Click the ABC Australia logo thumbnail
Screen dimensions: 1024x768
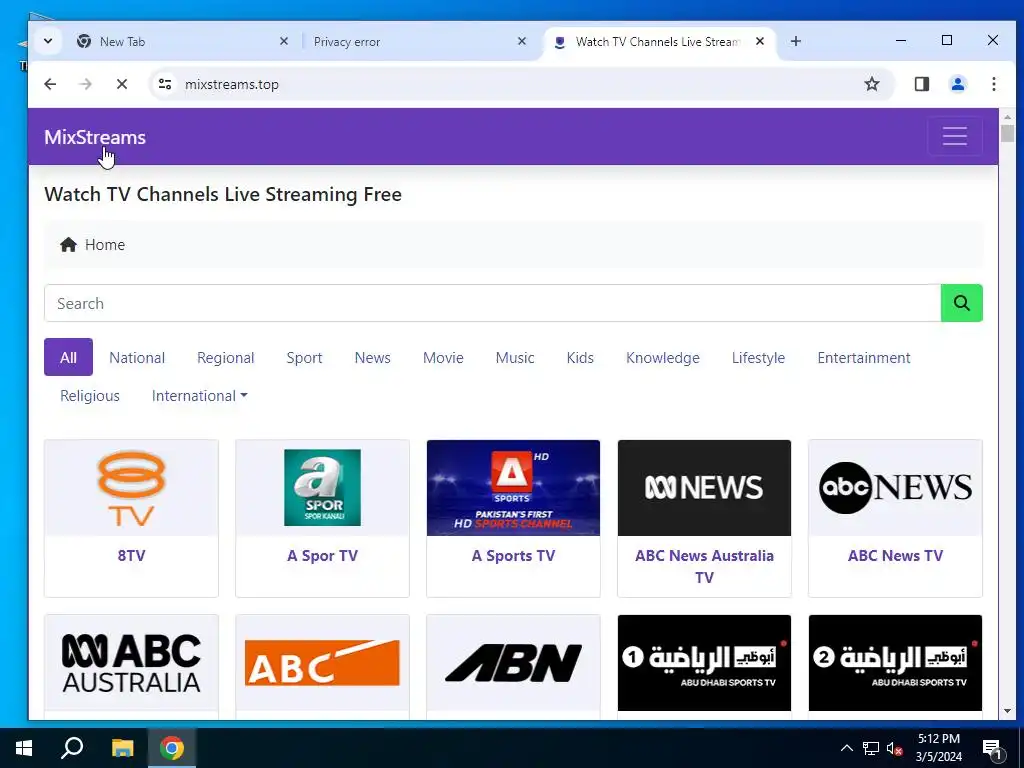coord(131,663)
